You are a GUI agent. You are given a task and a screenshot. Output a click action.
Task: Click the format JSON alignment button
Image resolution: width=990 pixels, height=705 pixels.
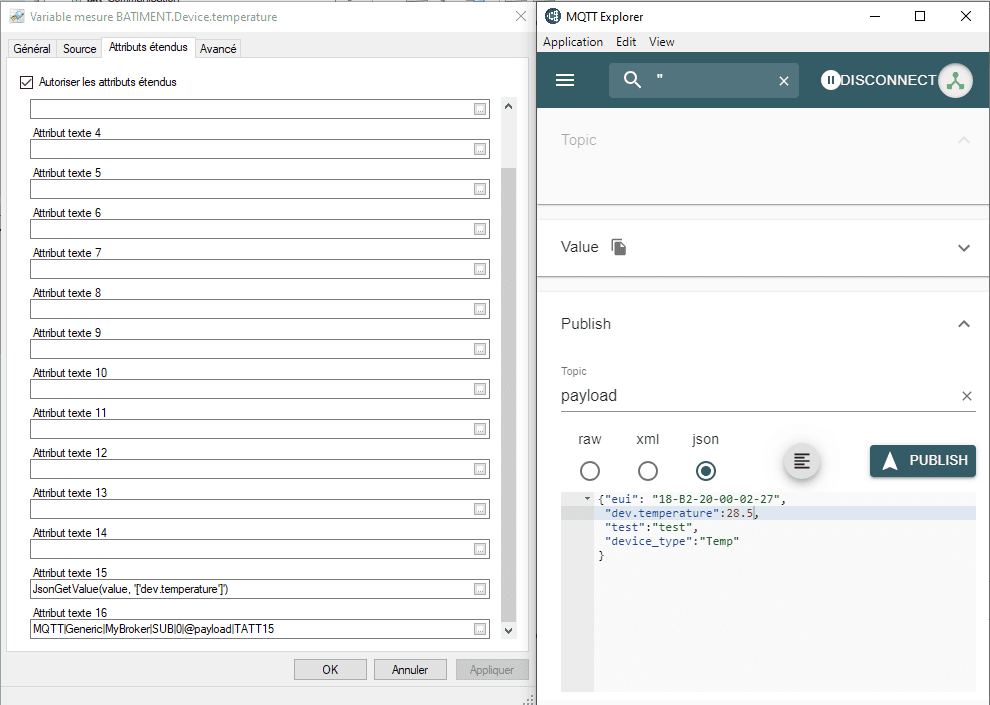click(801, 461)
